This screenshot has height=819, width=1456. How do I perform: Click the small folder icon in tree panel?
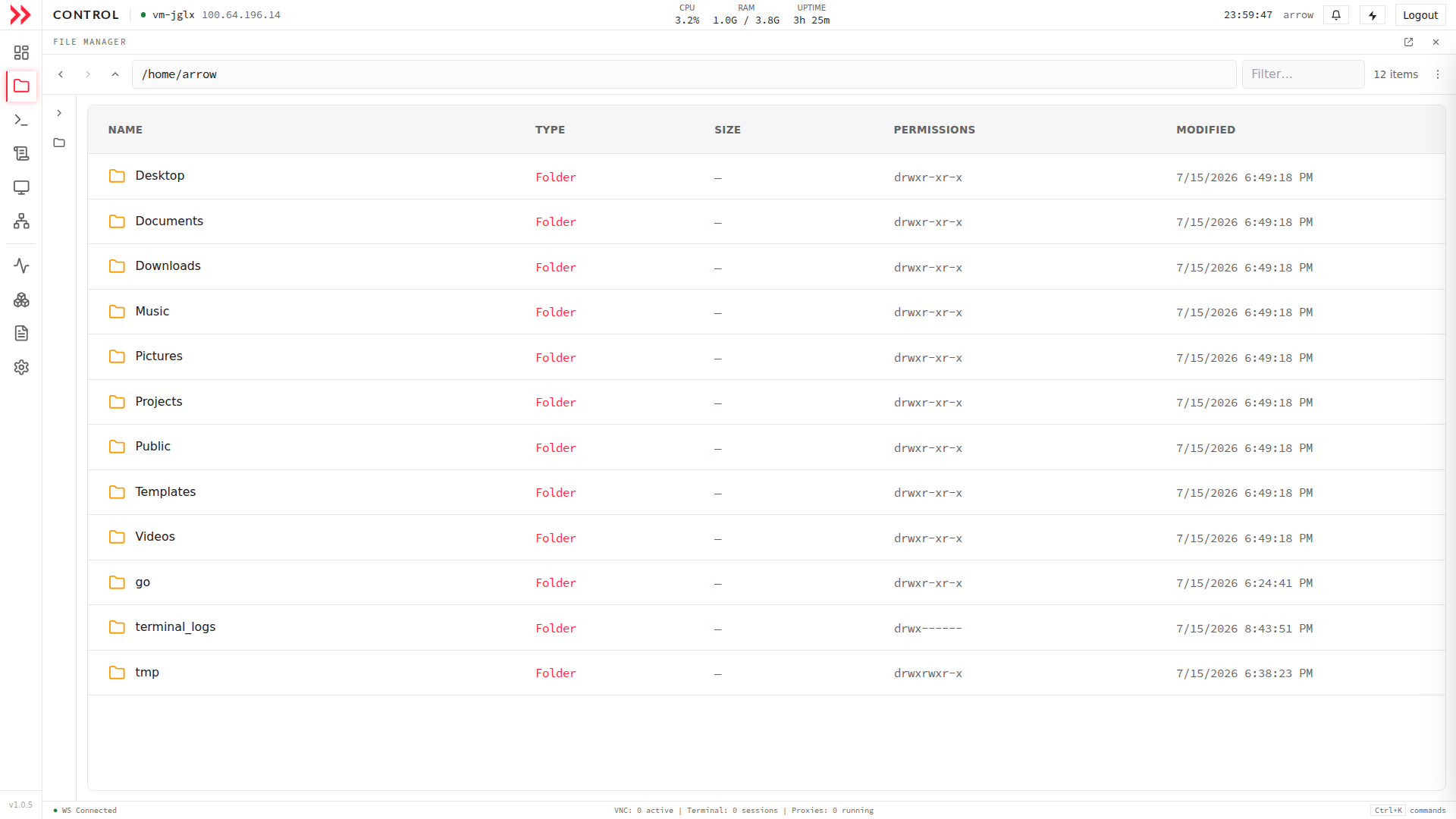pos(59,143)
